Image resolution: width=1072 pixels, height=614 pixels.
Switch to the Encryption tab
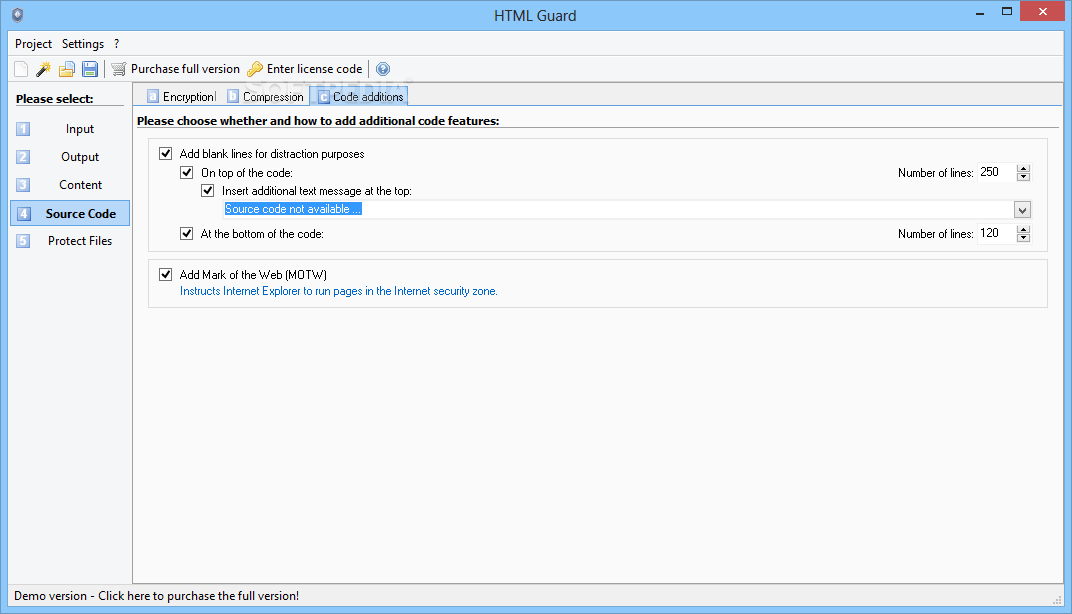click(181, 96)
